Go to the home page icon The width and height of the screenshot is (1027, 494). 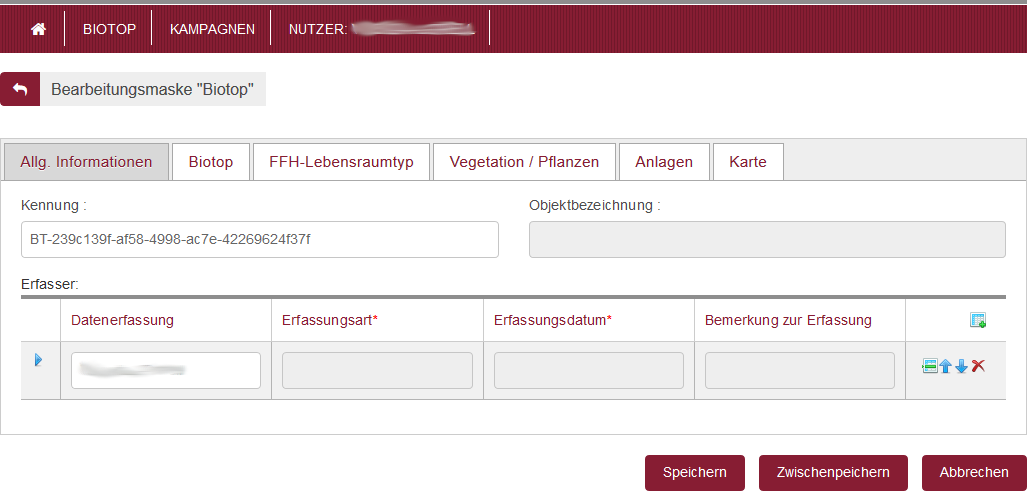click(x=39, y=29)
